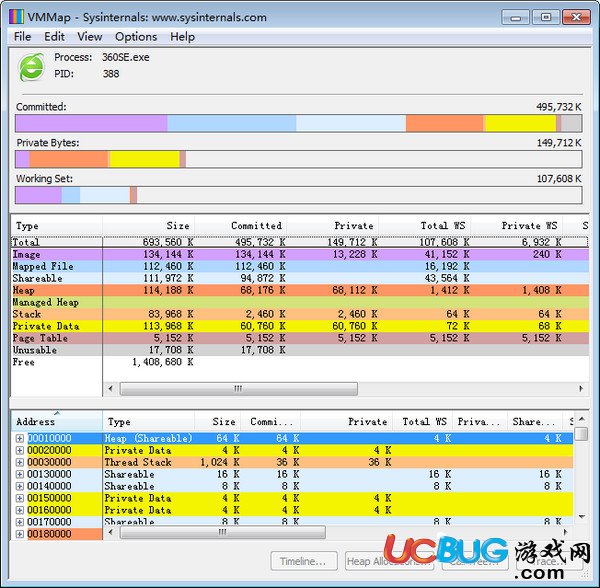Click the Heap (Shareable) detail entry
The height and width of the screenshot is (588, 600).
148,438
